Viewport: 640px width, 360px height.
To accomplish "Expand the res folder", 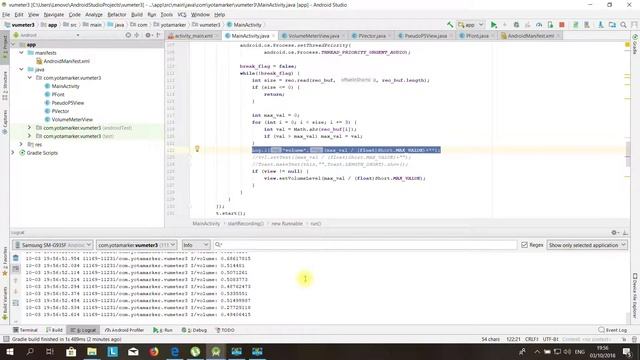I will point(21,144).
